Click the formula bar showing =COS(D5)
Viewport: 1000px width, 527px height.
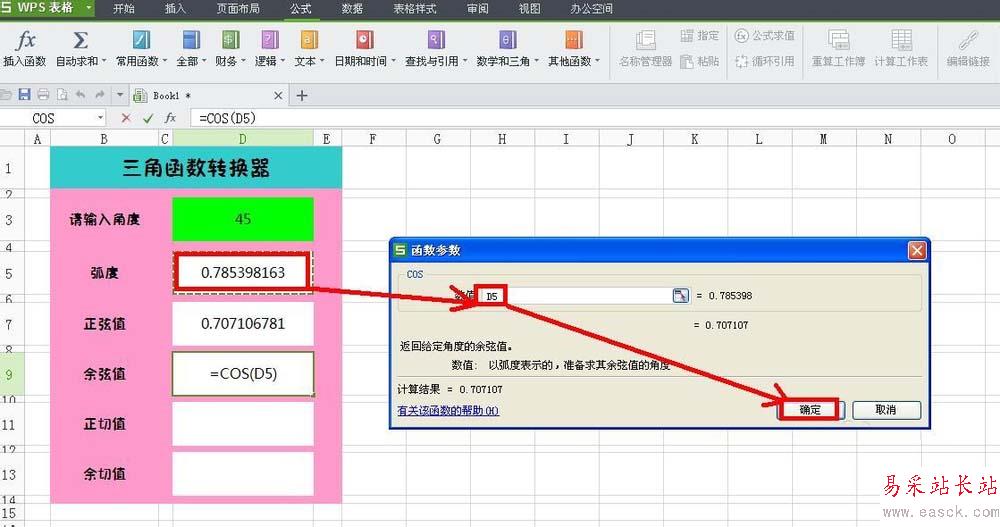(593, 118)
